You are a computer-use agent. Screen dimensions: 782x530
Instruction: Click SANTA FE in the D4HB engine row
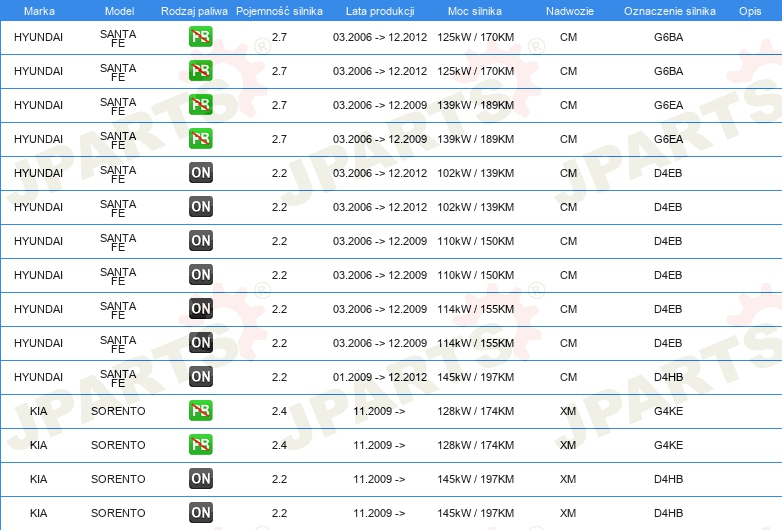click(118, 378)
